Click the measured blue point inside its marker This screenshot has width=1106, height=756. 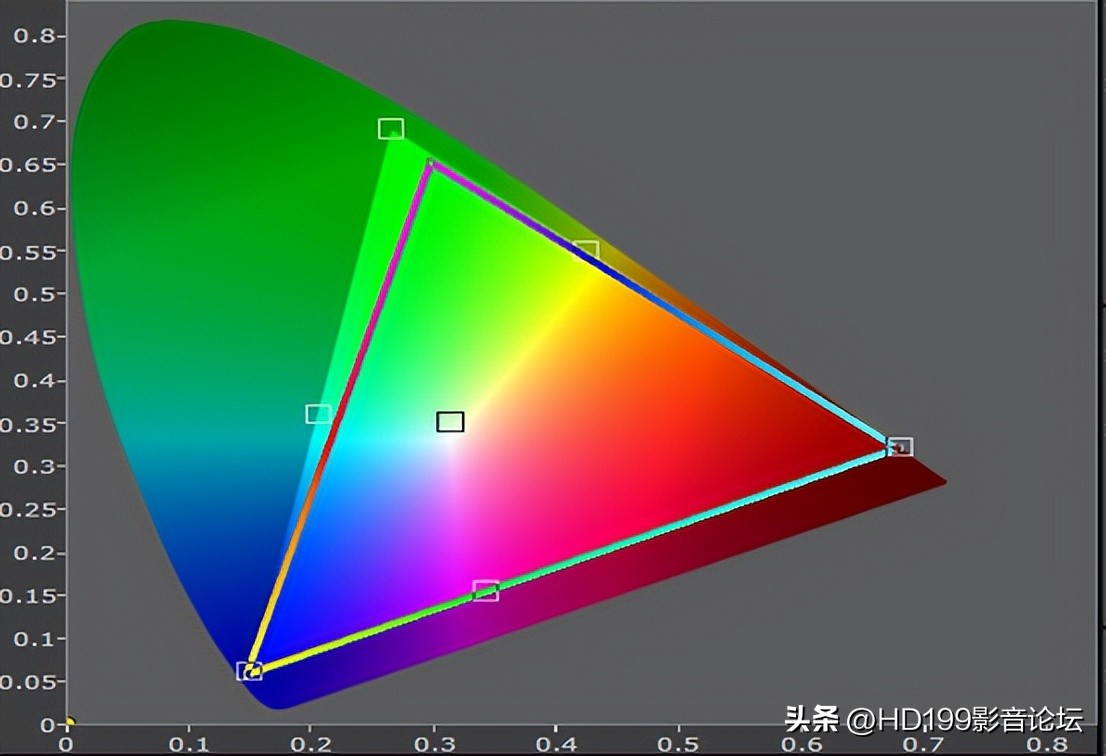[x=249, y=672]
